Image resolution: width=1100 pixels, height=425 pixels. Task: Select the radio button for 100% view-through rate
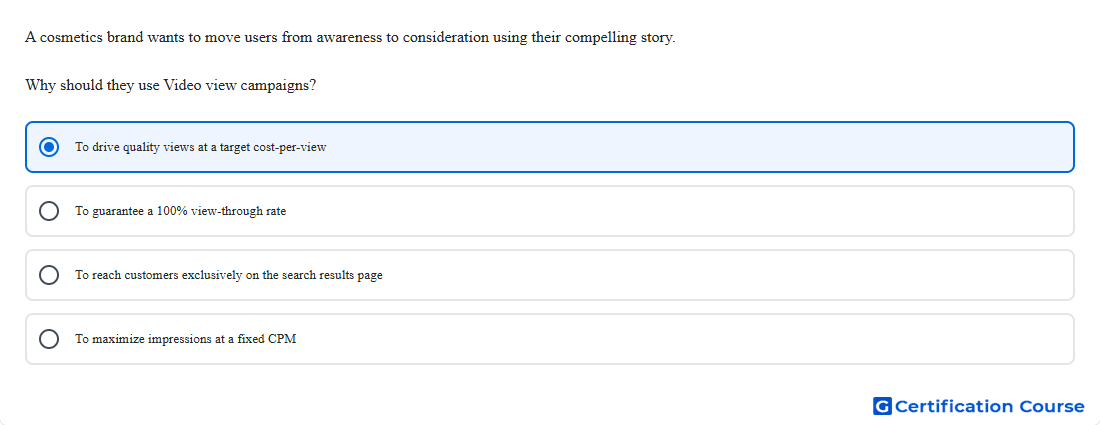coord(49,211)
